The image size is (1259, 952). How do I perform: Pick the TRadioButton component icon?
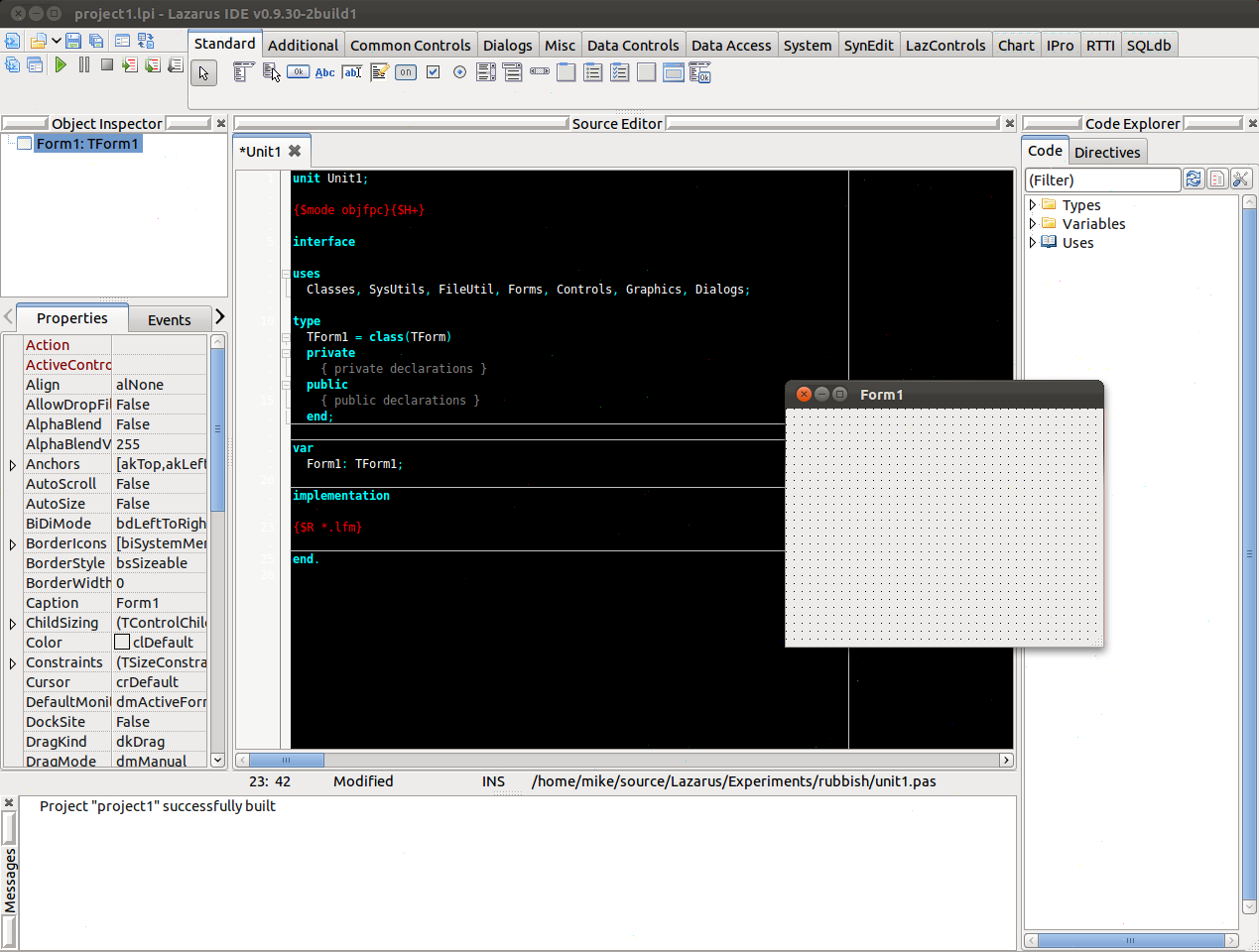[x=459, y=72]
